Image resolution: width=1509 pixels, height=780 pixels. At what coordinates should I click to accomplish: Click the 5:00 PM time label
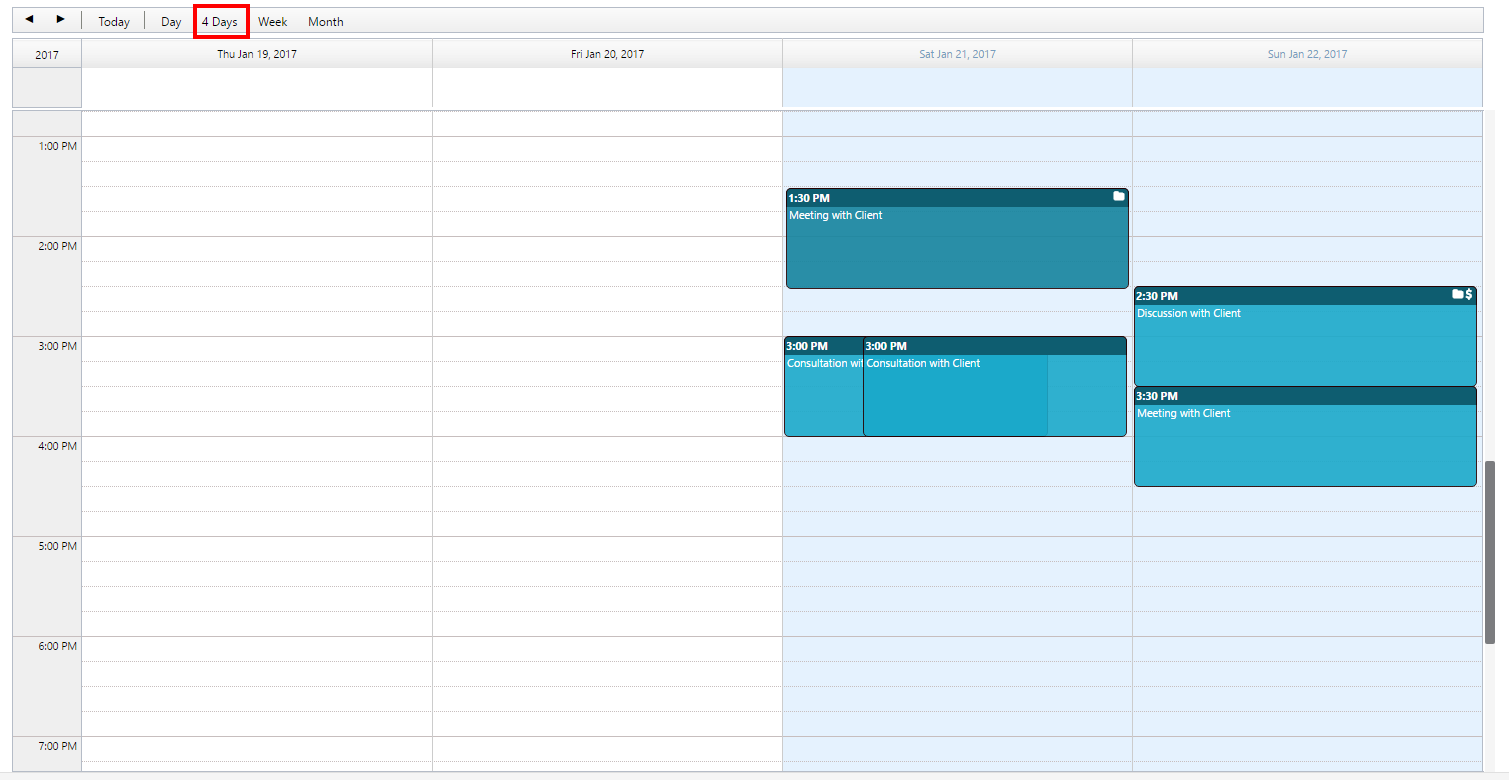(57, 546)
